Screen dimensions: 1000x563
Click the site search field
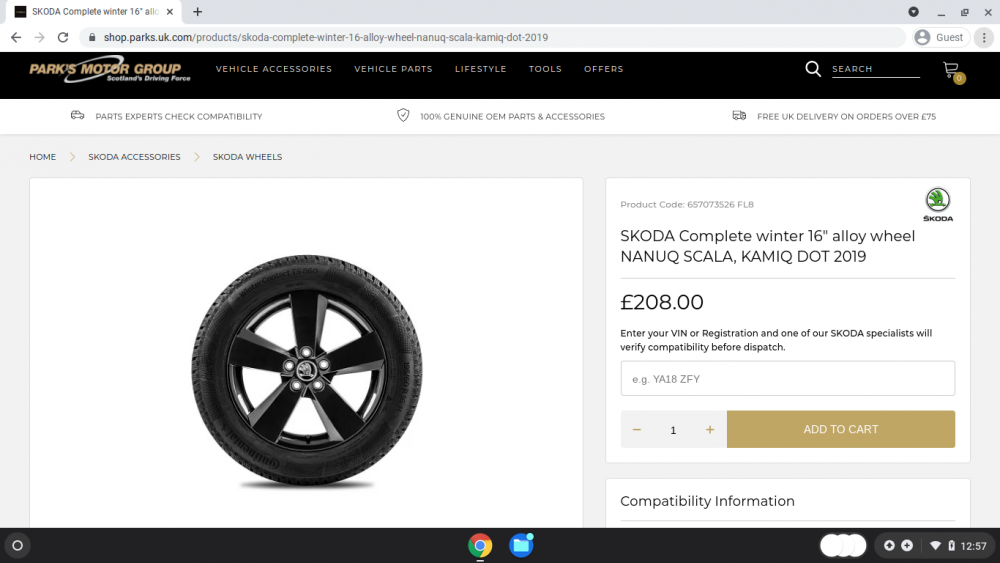point(875,69)
